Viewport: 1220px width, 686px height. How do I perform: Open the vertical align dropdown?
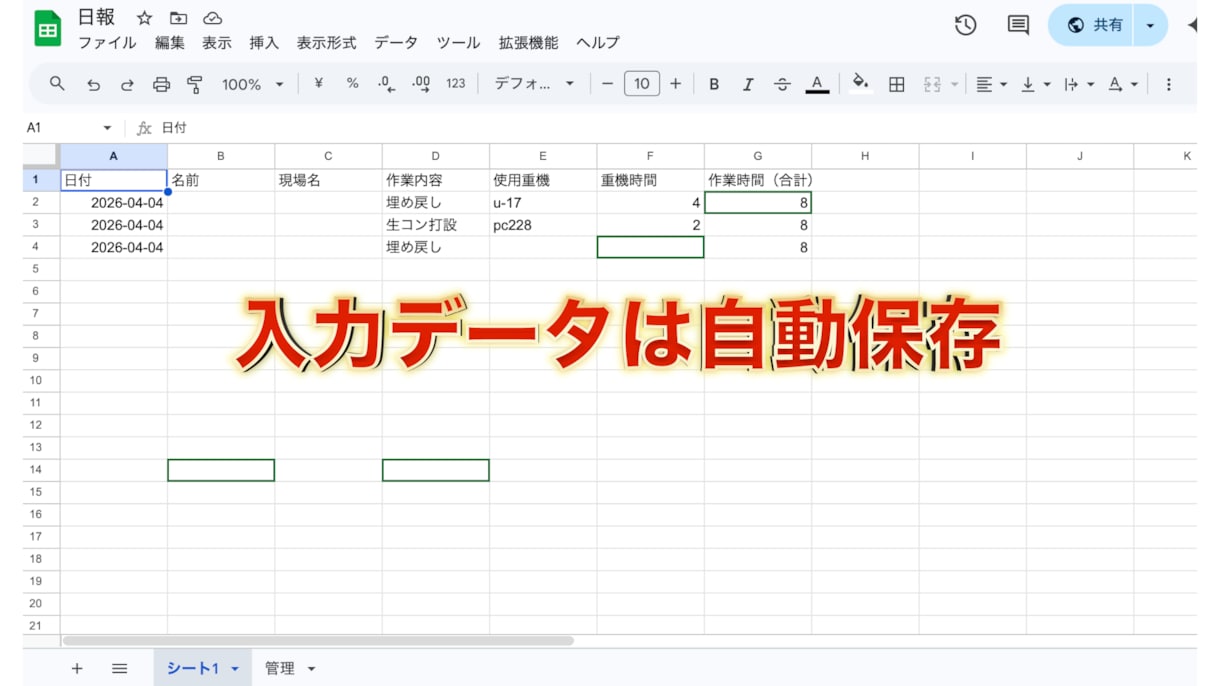tap(1034, 85)
